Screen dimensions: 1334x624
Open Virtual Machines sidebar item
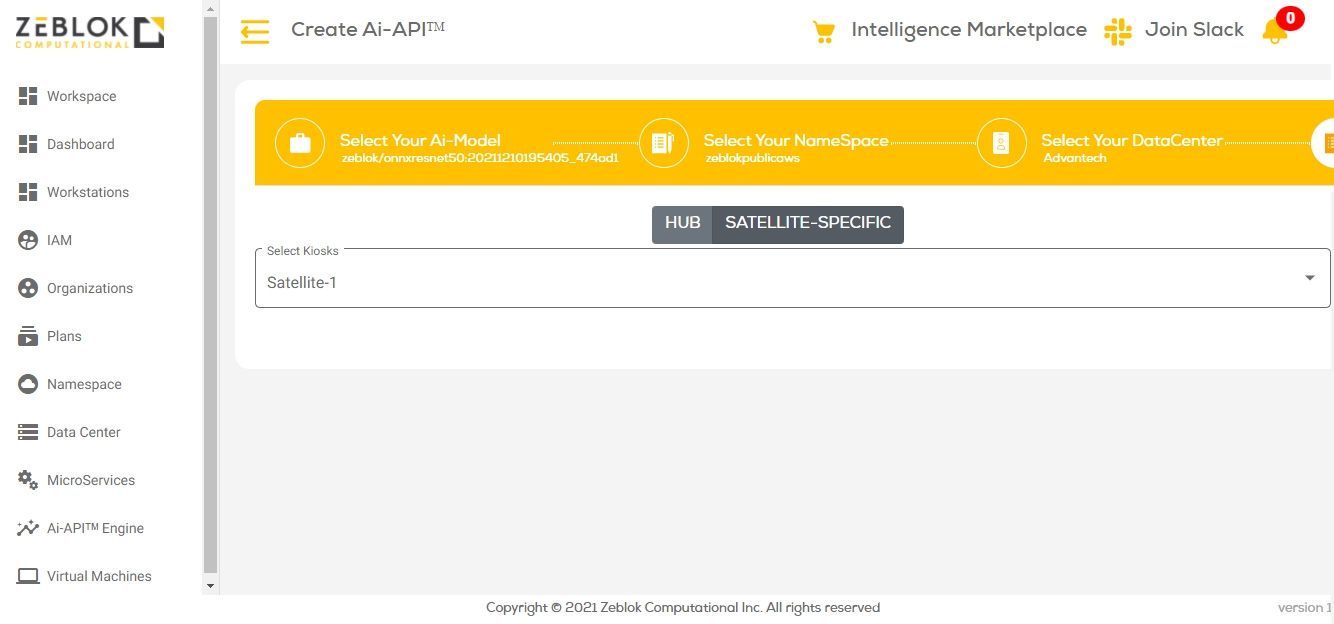[x=99, y=576]
